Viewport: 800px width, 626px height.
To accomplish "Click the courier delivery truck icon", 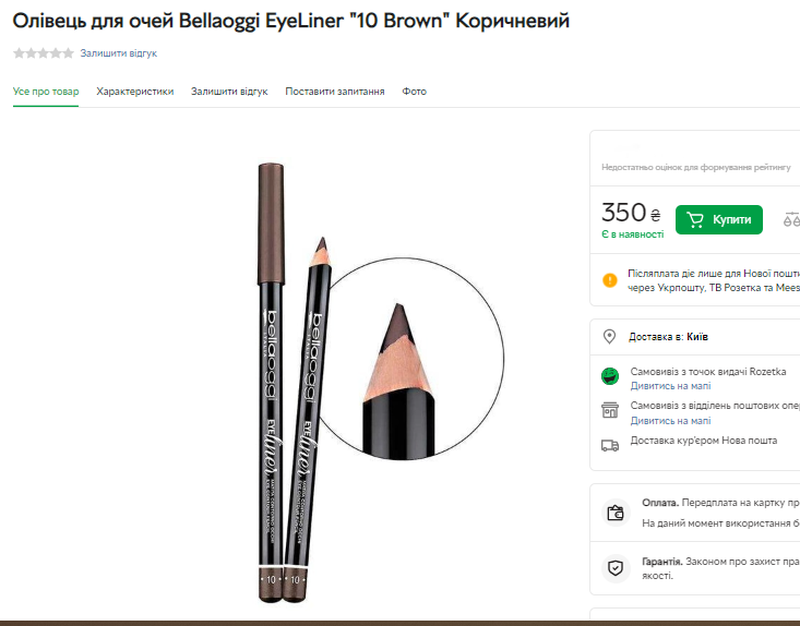I will pyautogui.click(x=610, y=445).
